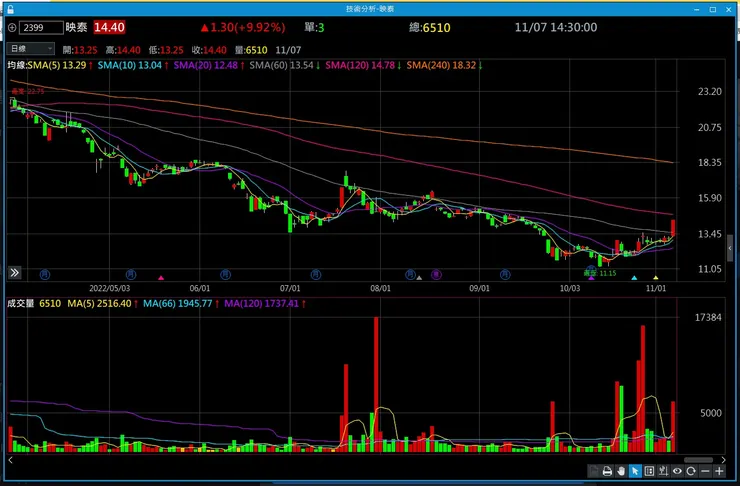The height and width of the screenshot is (486, 740).
Task: Click the 收:14.40 close price text
Action: [x=209, y=50]
